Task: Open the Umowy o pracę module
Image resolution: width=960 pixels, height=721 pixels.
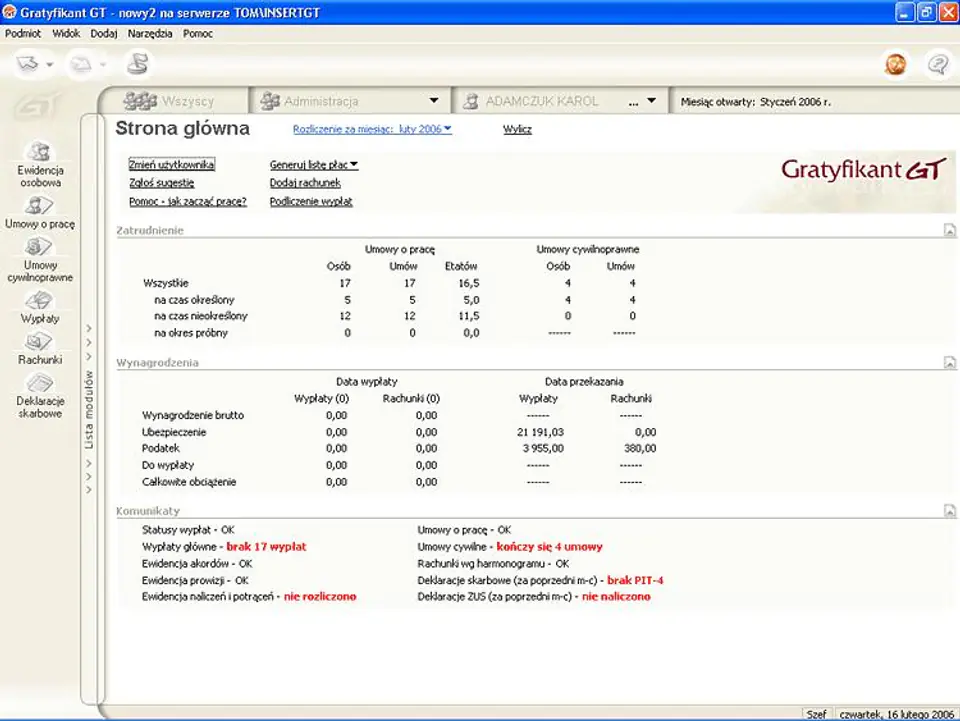Action: tap(40, 212)
